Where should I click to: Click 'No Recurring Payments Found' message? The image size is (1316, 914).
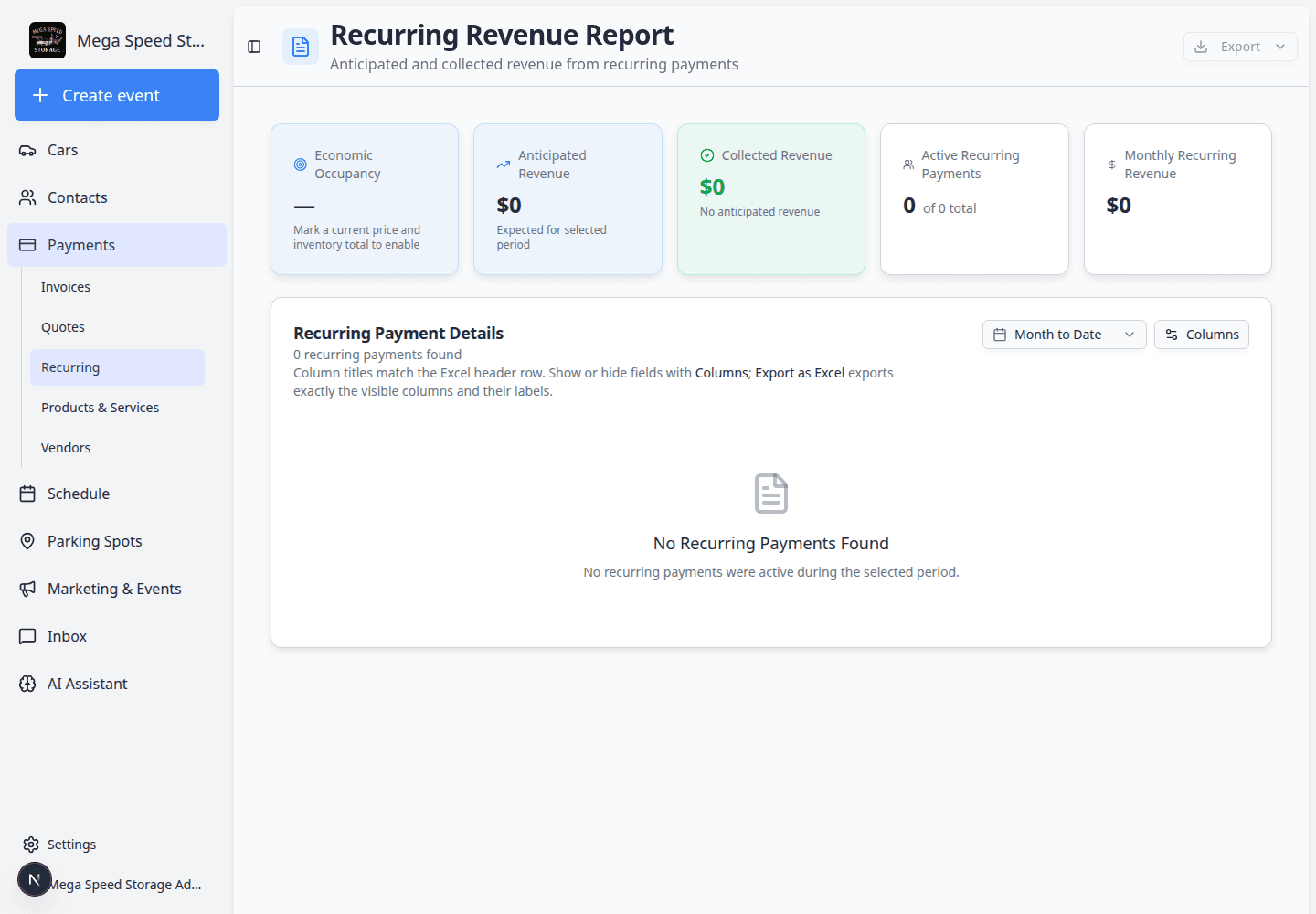[x=771, y=543]
